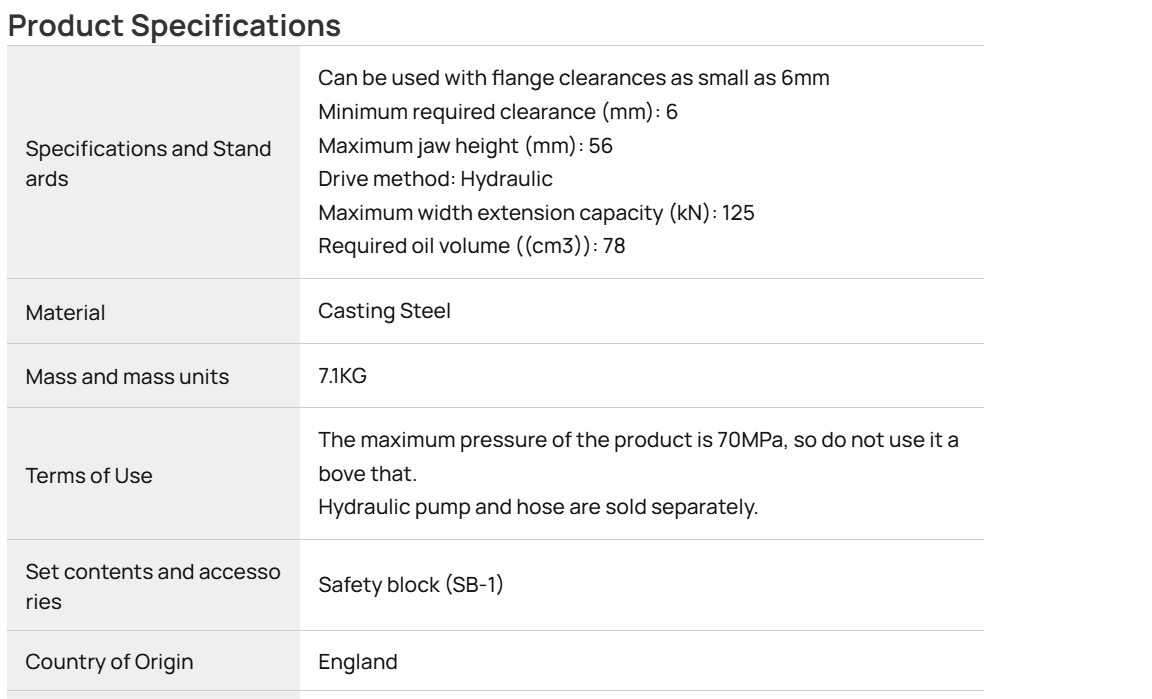
Task: Click the Material row label
Action: 65,312
